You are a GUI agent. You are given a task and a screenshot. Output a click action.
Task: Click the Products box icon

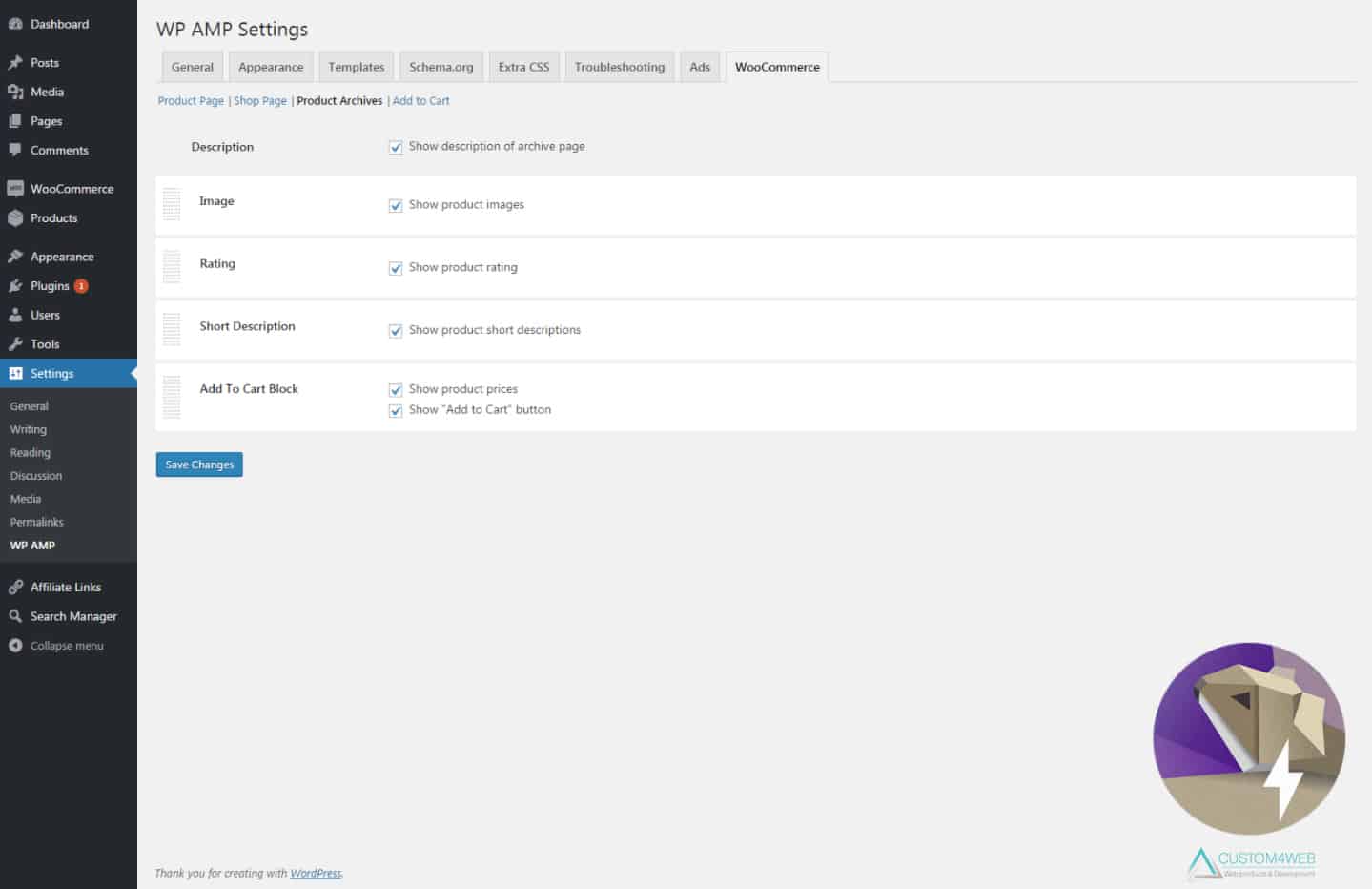click(15, 217)
